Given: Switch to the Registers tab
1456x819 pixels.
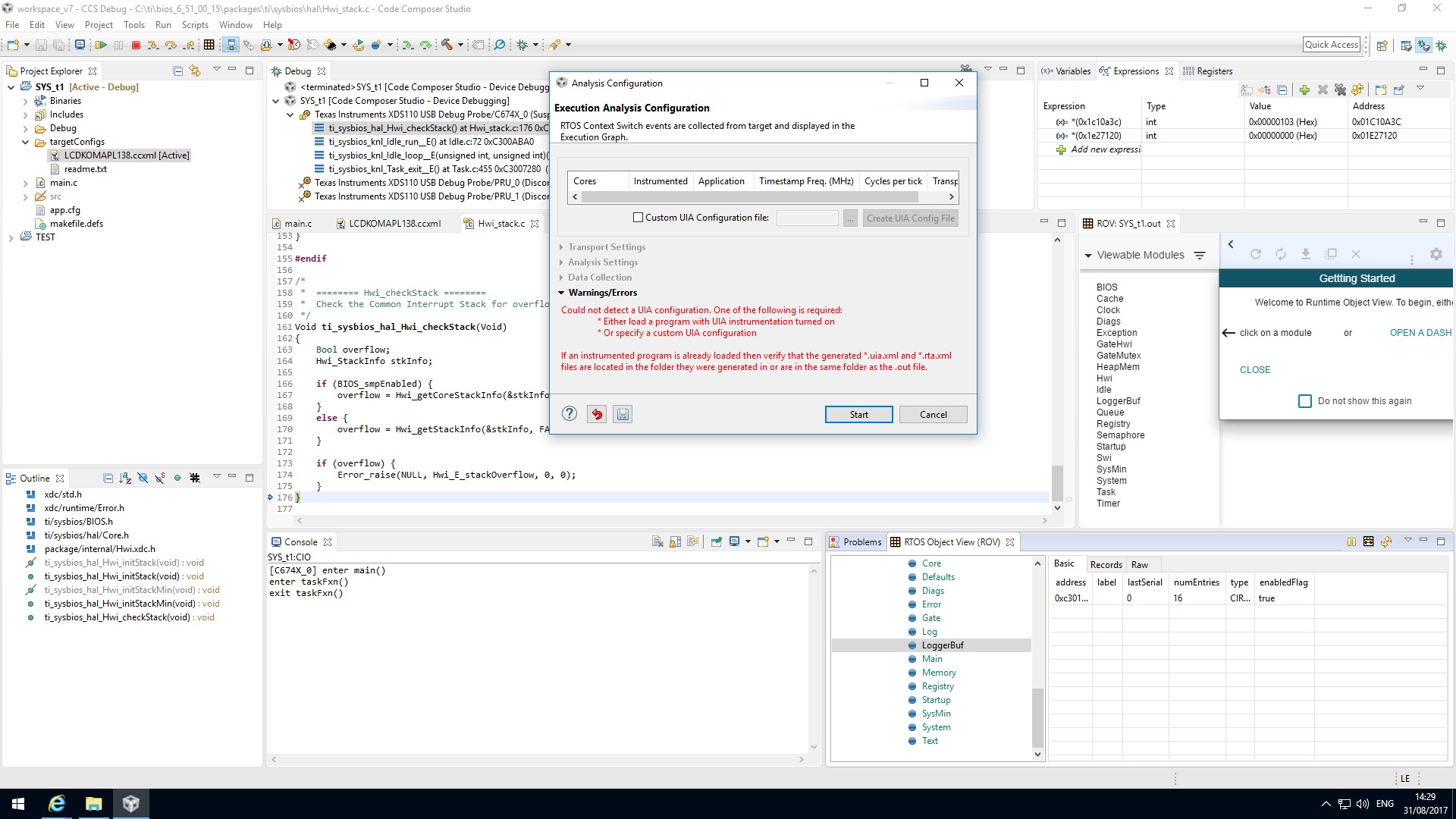Looking at the screenshot, I should click(x=1213, y=71).
